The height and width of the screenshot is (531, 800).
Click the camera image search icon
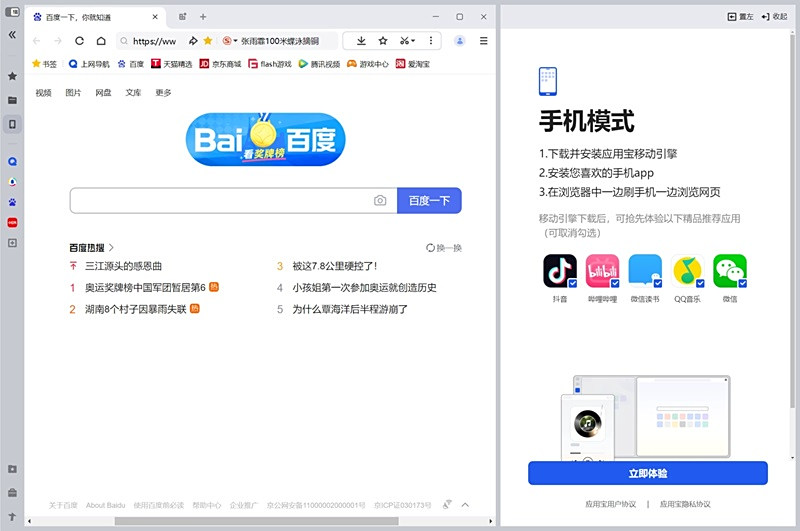point(380,201)
